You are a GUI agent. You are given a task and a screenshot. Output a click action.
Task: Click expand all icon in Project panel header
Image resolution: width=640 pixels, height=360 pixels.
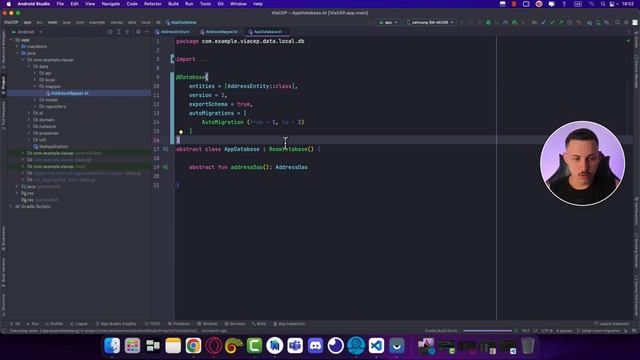coord(119,32)
